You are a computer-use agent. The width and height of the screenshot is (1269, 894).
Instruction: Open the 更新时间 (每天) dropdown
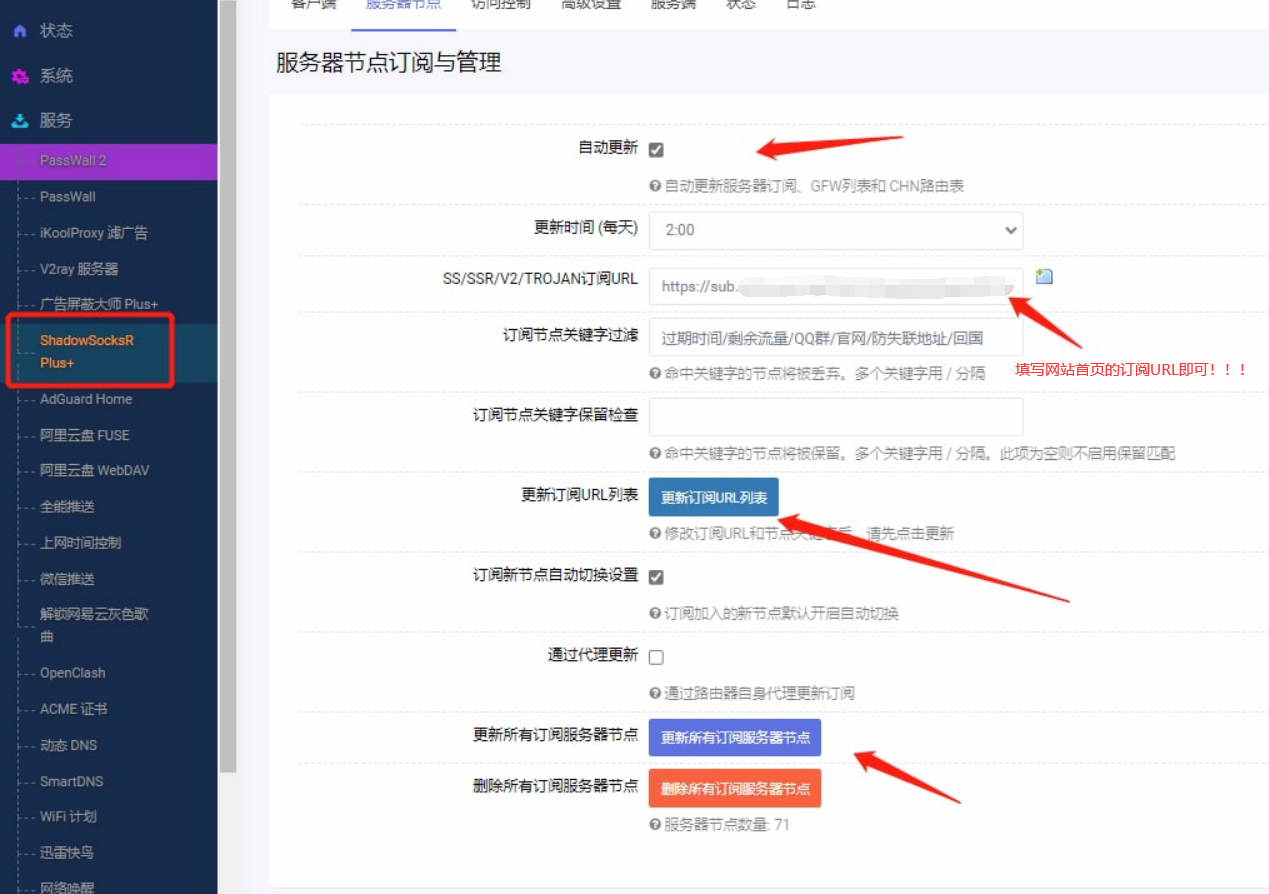(835, 230)
